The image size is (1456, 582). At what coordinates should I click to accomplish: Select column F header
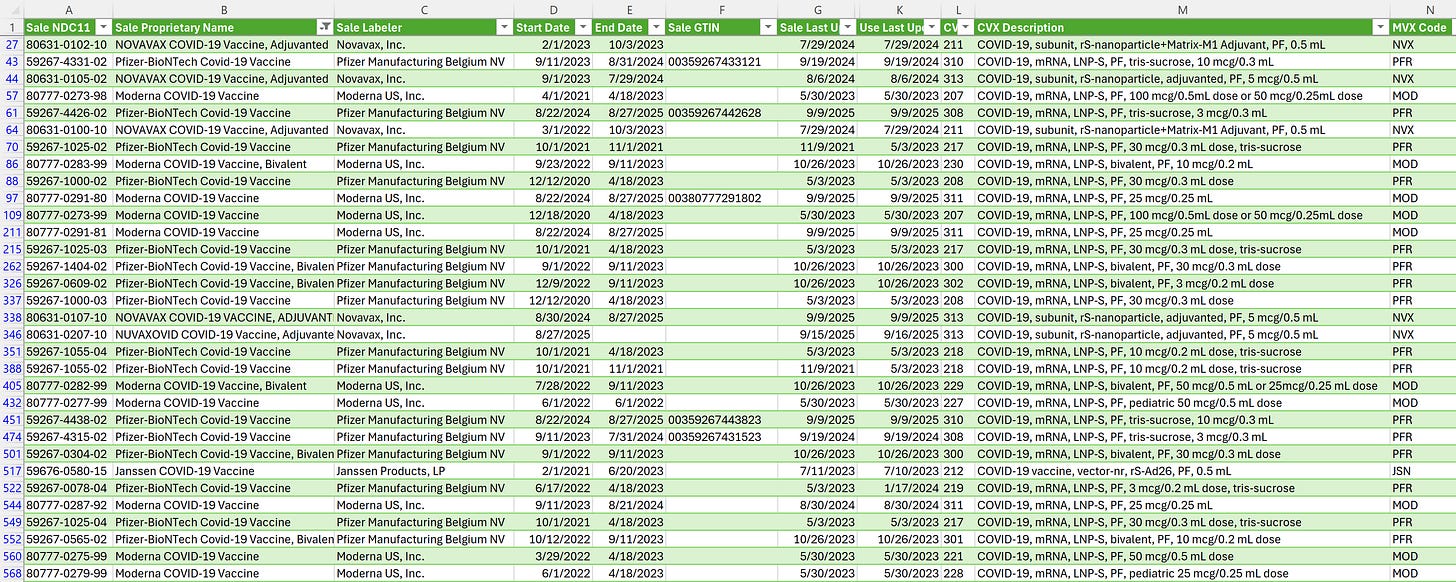tap(721, 9)
